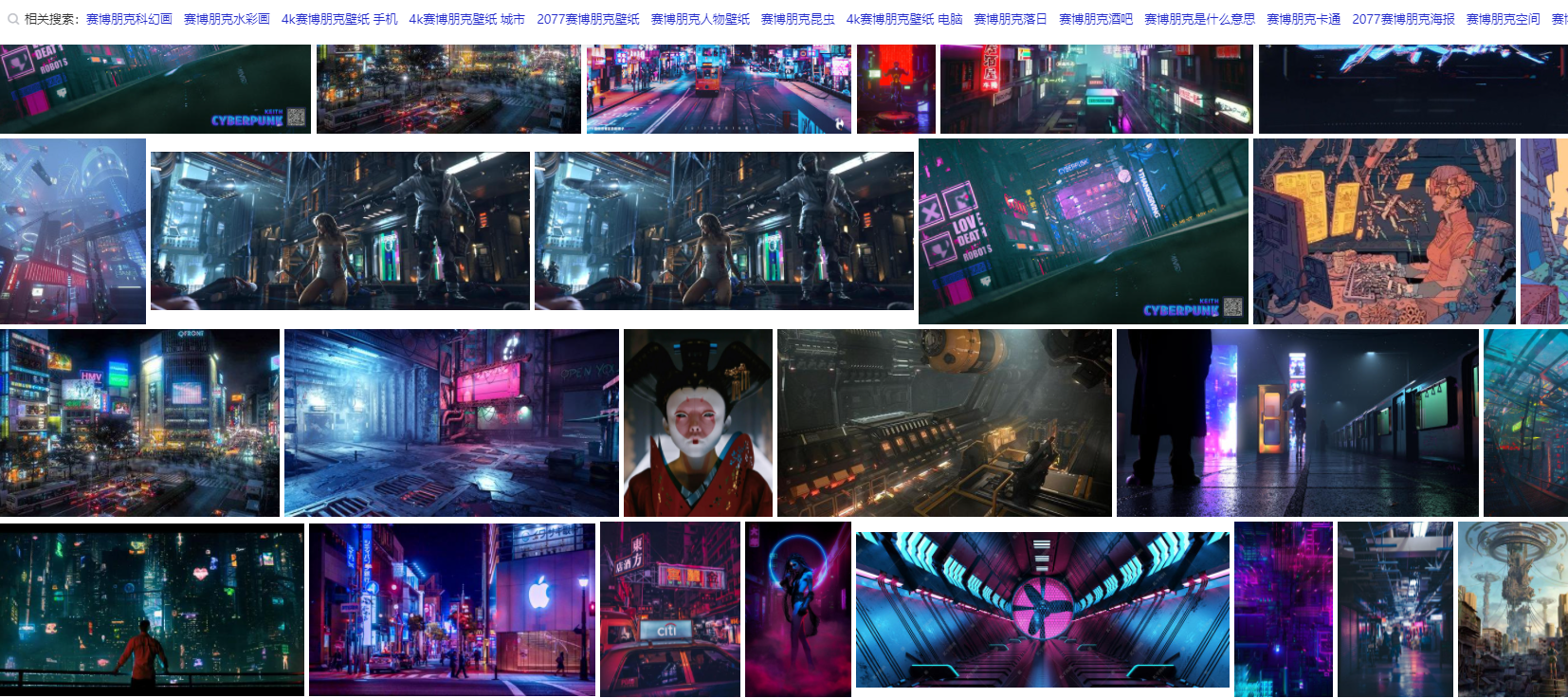Open related search 赛博朋克落日
The width and height of the screenshot is (1568, 698).
(1011, 19)
